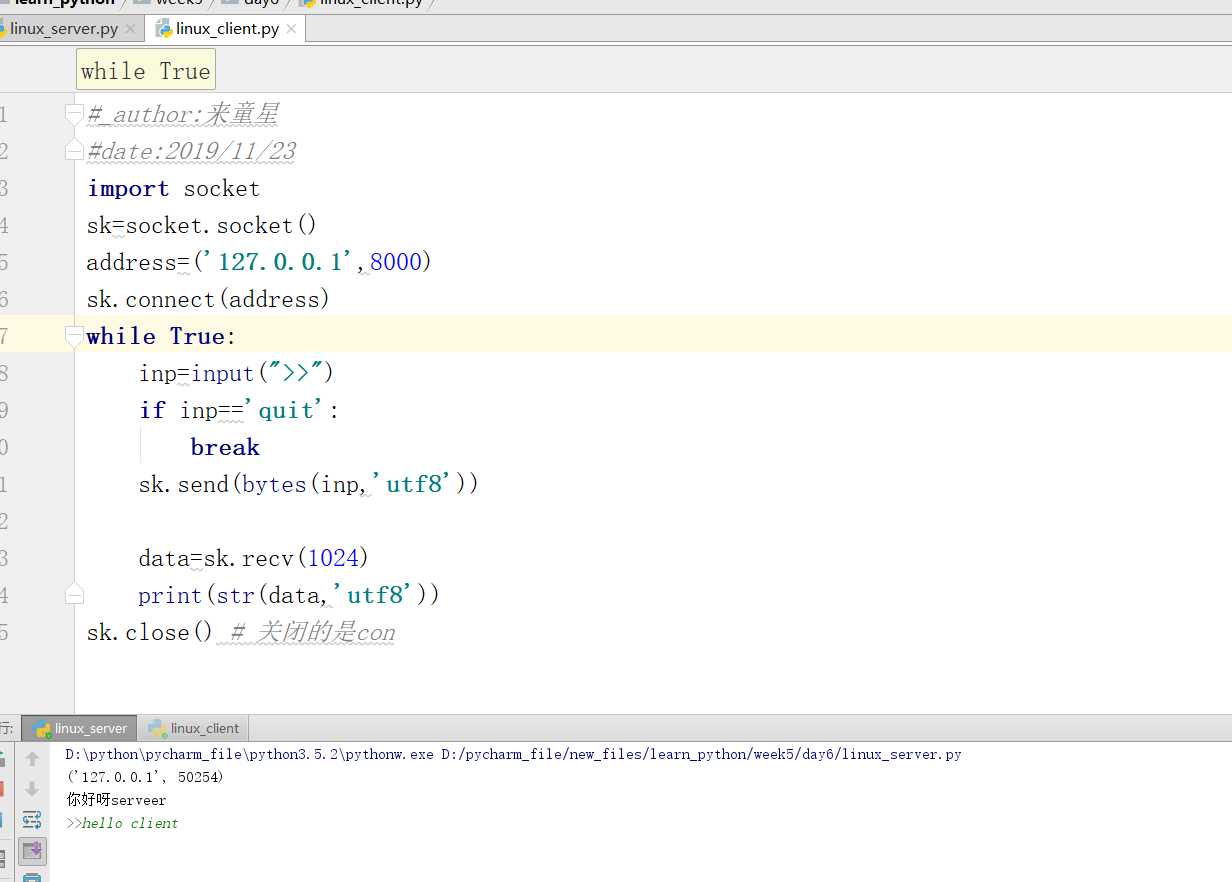
Task: Click the print(str(data,'utf8')) line
Action: coord(289,595)
